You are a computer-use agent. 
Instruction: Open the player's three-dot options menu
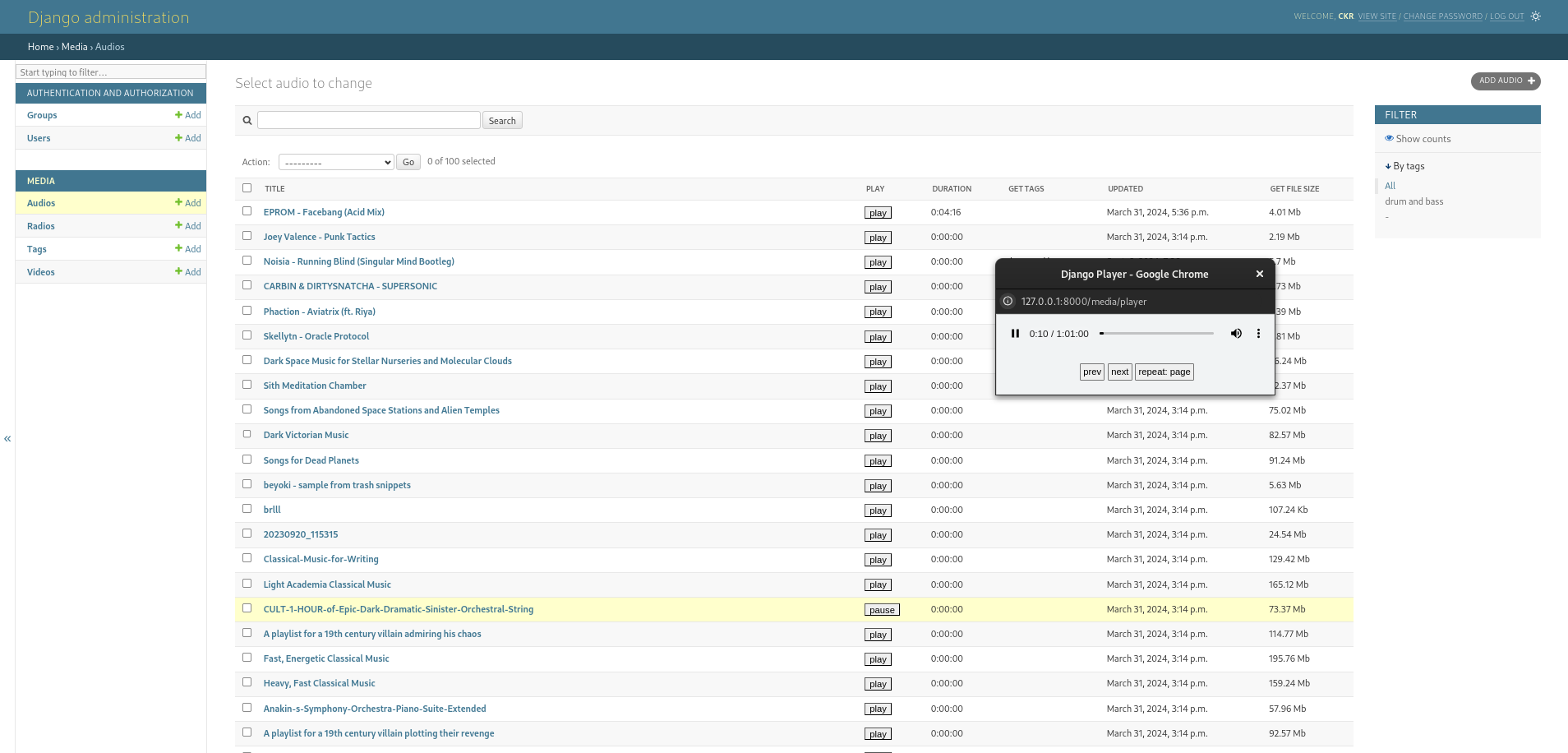1258,334
